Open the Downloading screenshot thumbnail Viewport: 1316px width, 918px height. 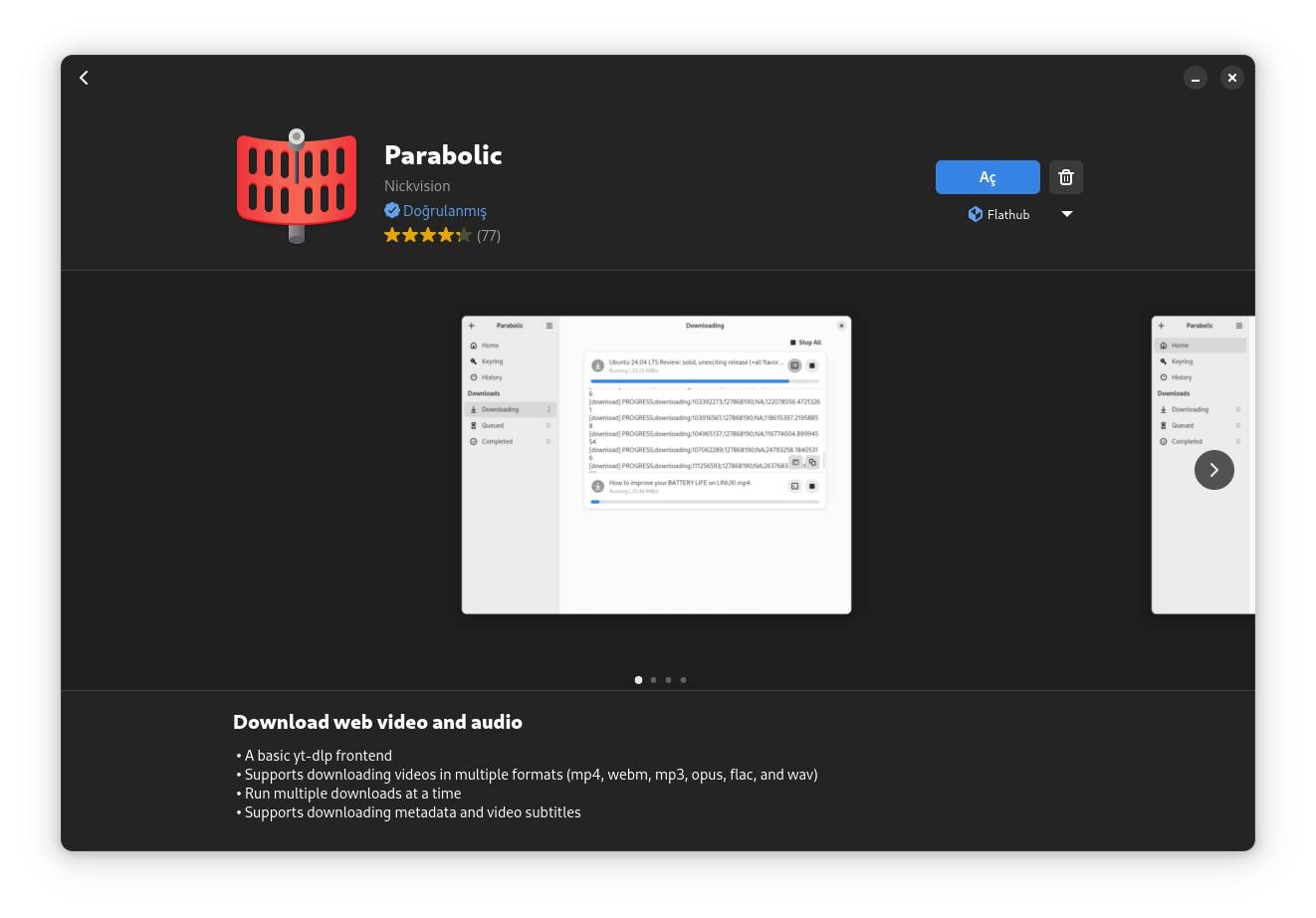point(656,465)
